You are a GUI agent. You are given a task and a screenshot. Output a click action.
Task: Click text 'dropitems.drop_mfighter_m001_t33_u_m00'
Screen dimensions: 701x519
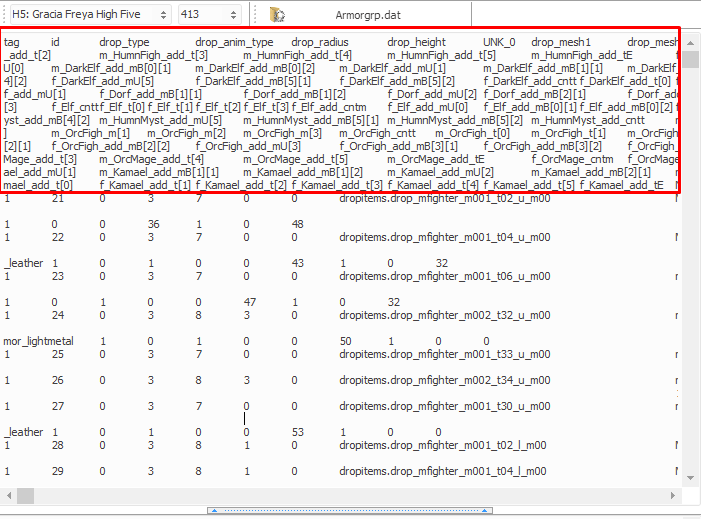click(x=444, y=354)
